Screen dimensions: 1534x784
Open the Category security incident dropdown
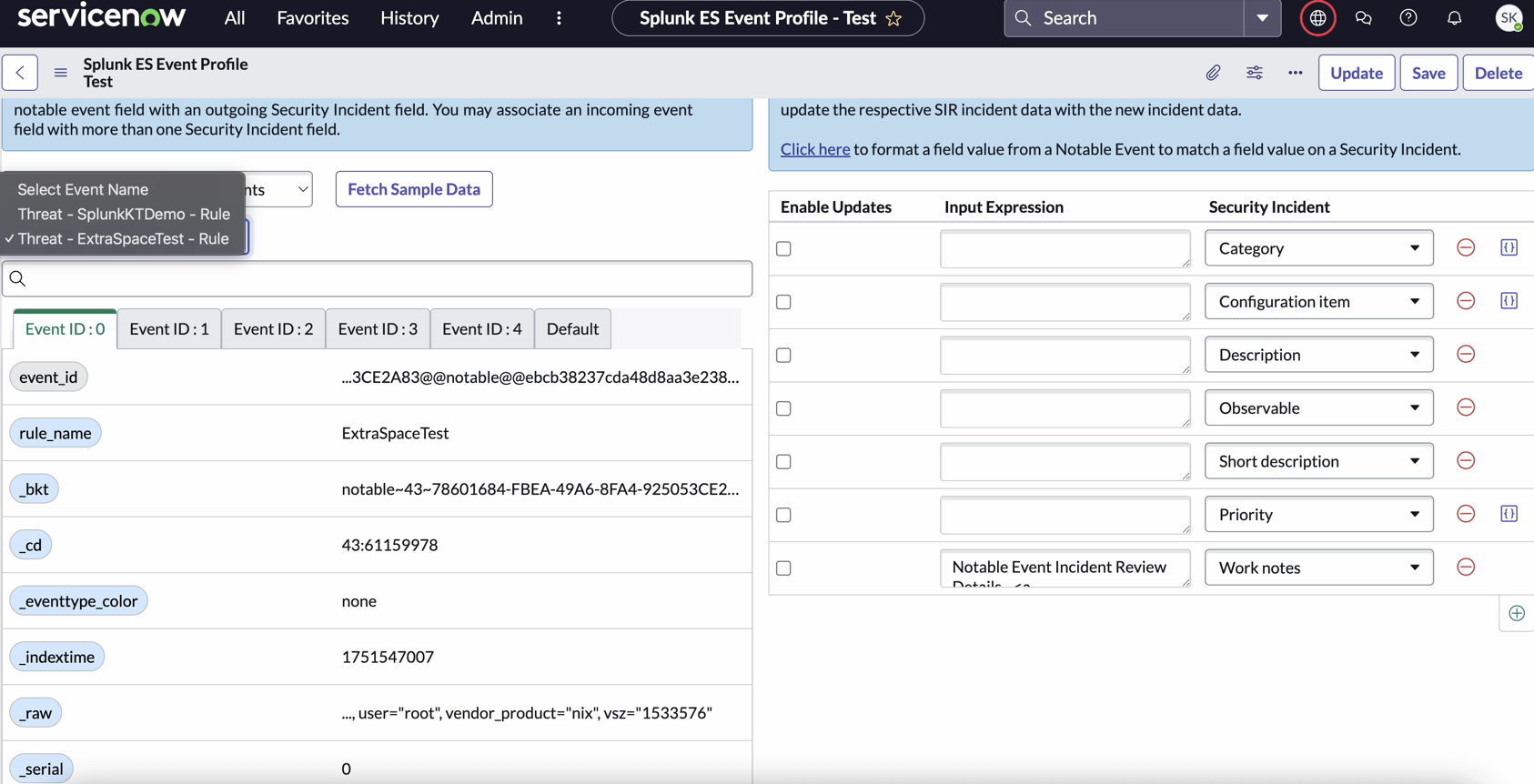1318,248
